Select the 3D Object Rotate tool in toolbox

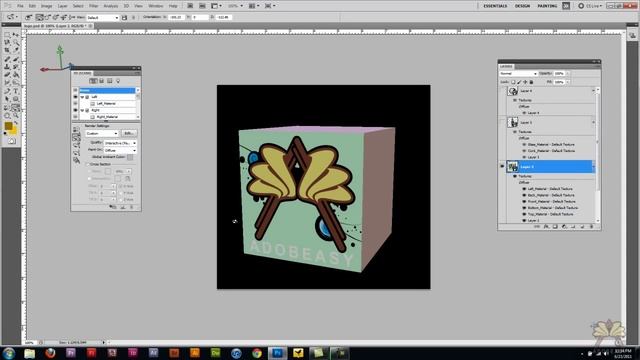(x=7, y=107)
